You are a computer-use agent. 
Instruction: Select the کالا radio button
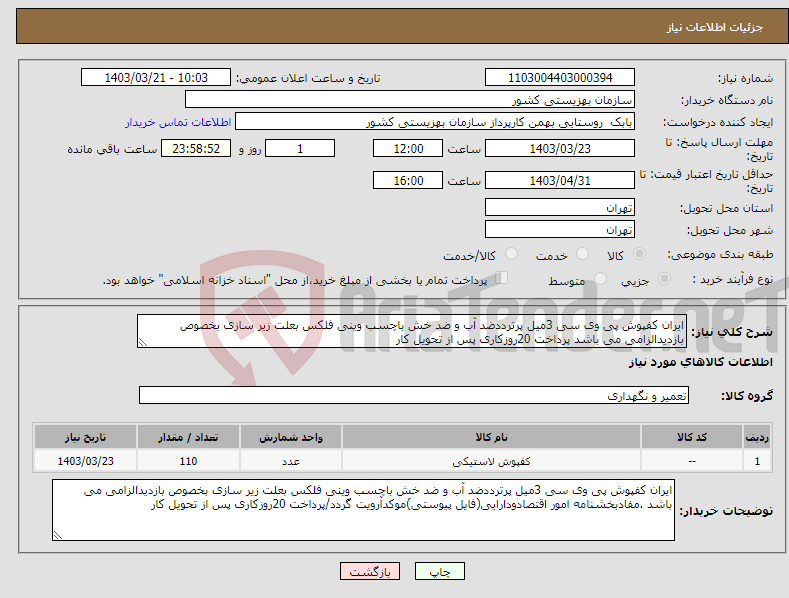coord(639,254)
